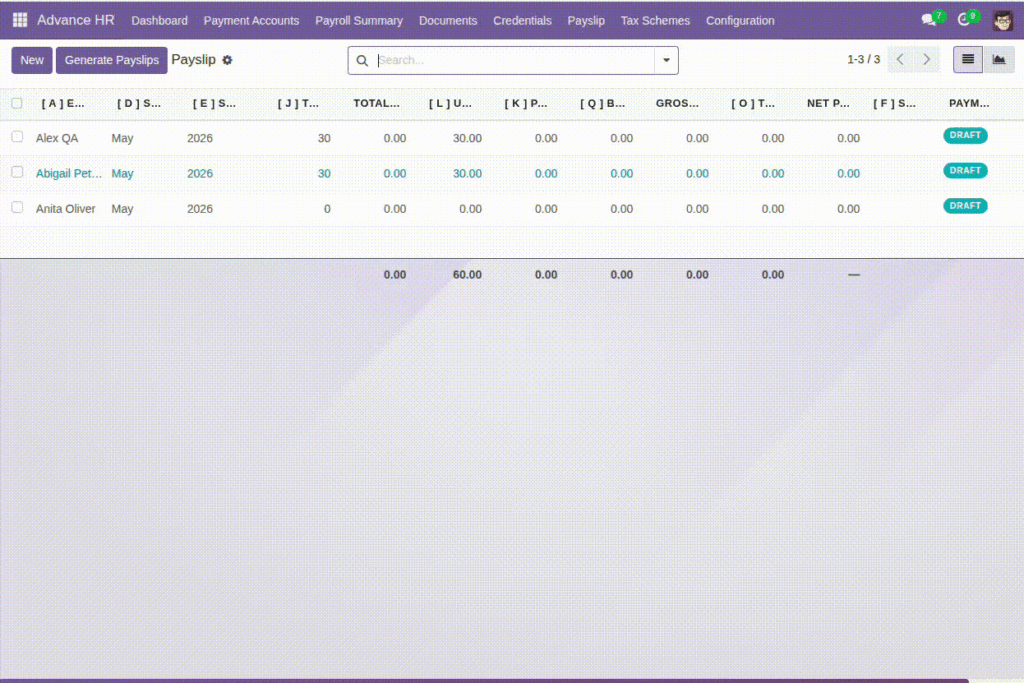
Task: Toggle the select-all header checkbox
Action: 17,103
